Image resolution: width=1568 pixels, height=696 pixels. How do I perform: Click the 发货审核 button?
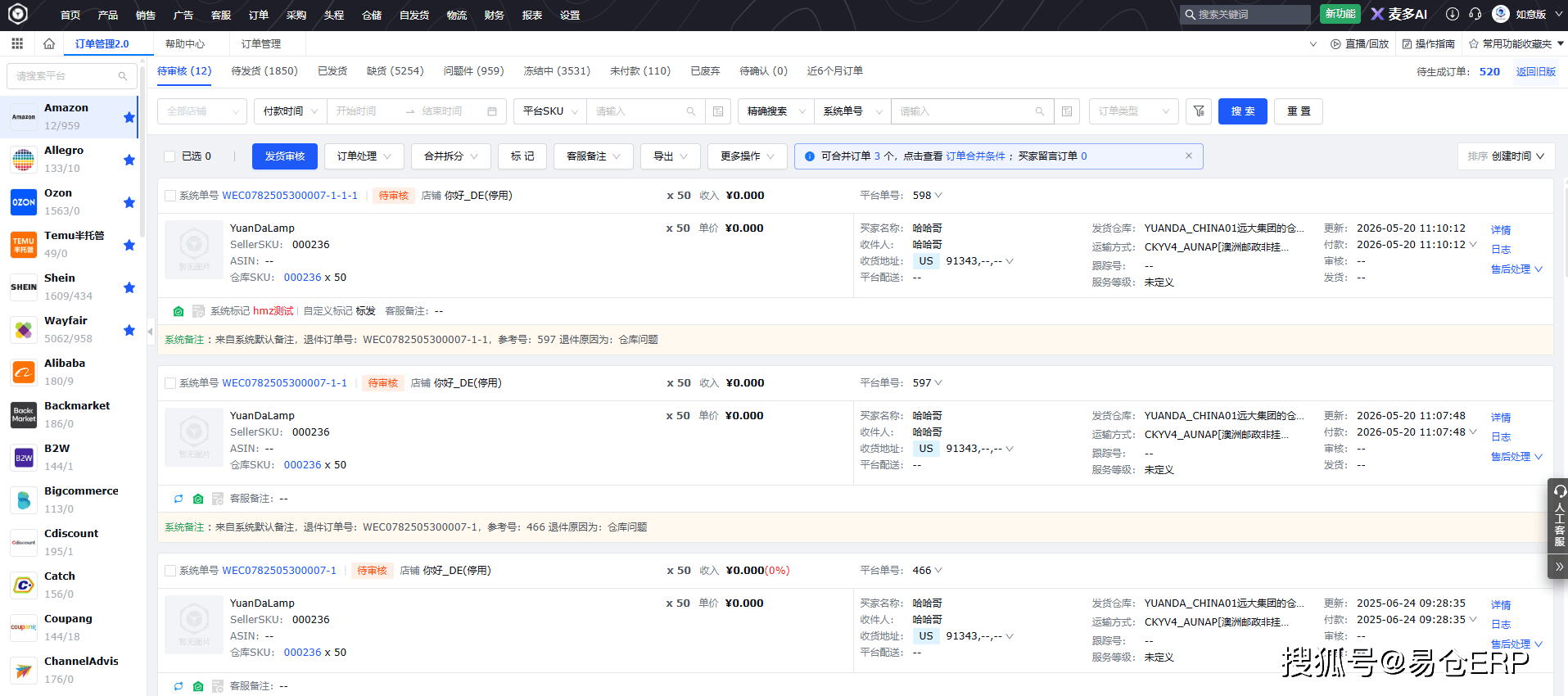[285, 156]
